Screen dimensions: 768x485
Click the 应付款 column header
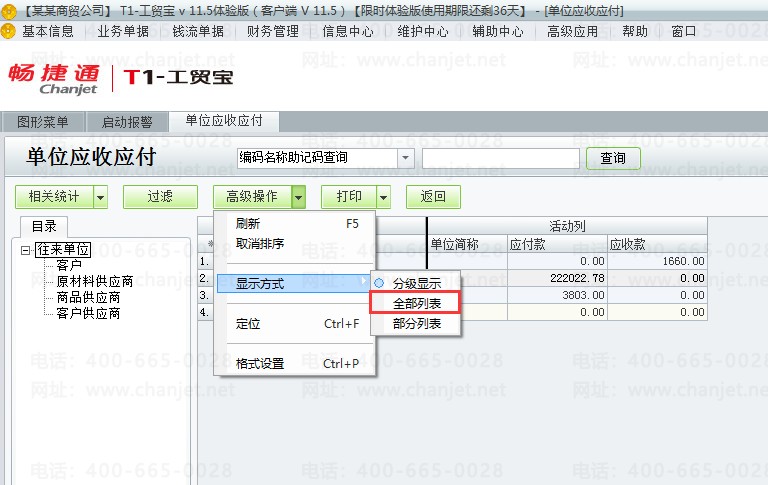point(557,244)
